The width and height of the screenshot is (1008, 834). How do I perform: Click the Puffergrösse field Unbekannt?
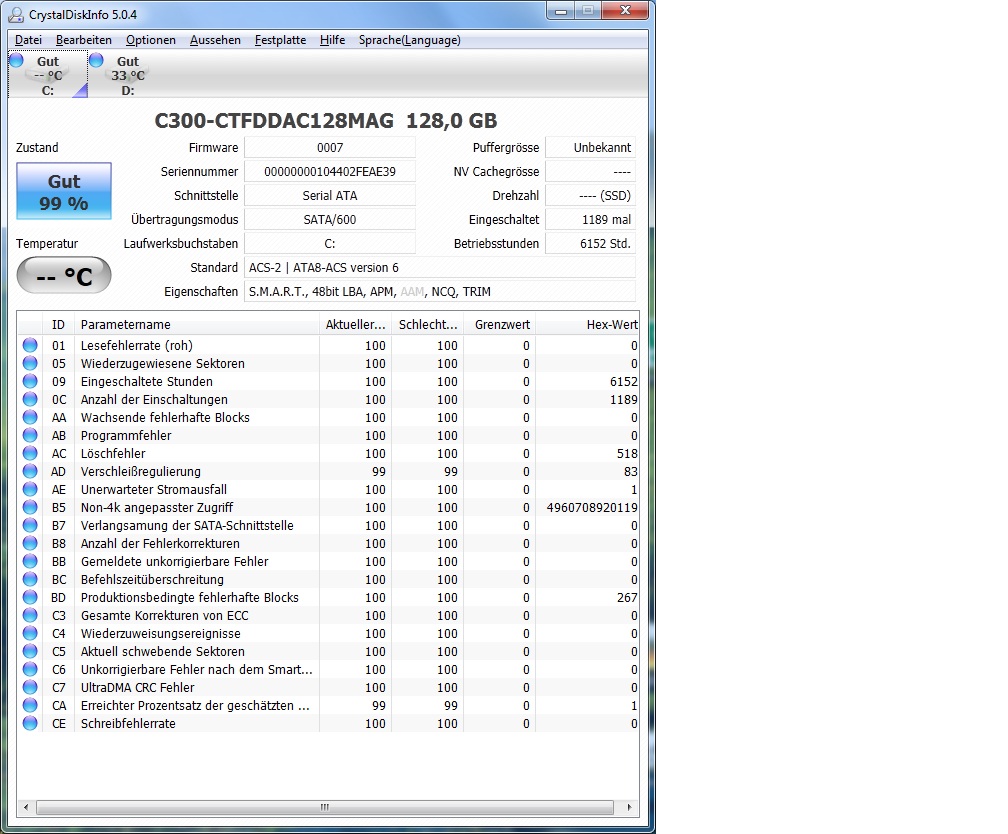pyautogui.click(x=590, y=147)
